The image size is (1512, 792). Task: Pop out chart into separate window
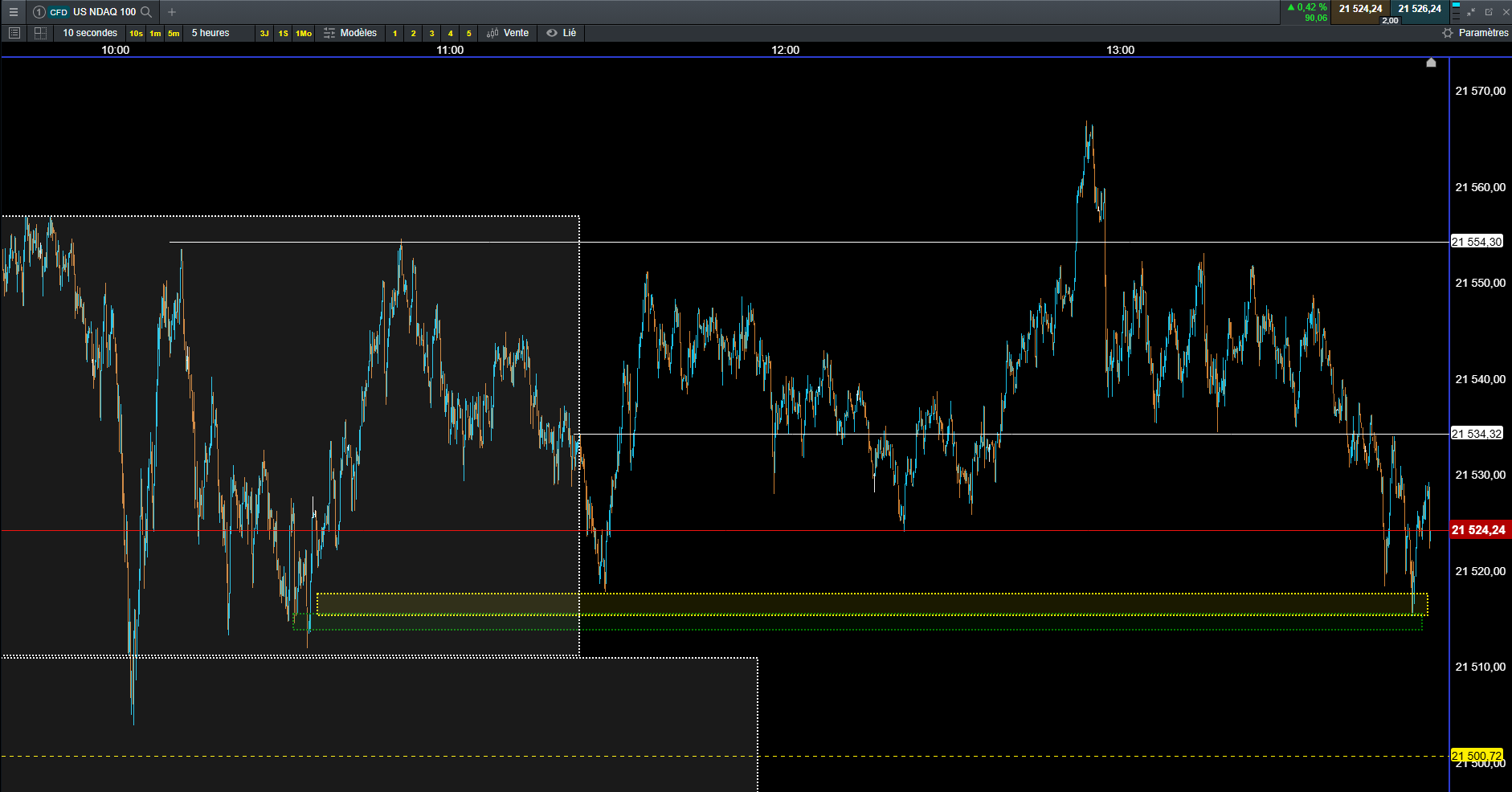pos(1489,12)
